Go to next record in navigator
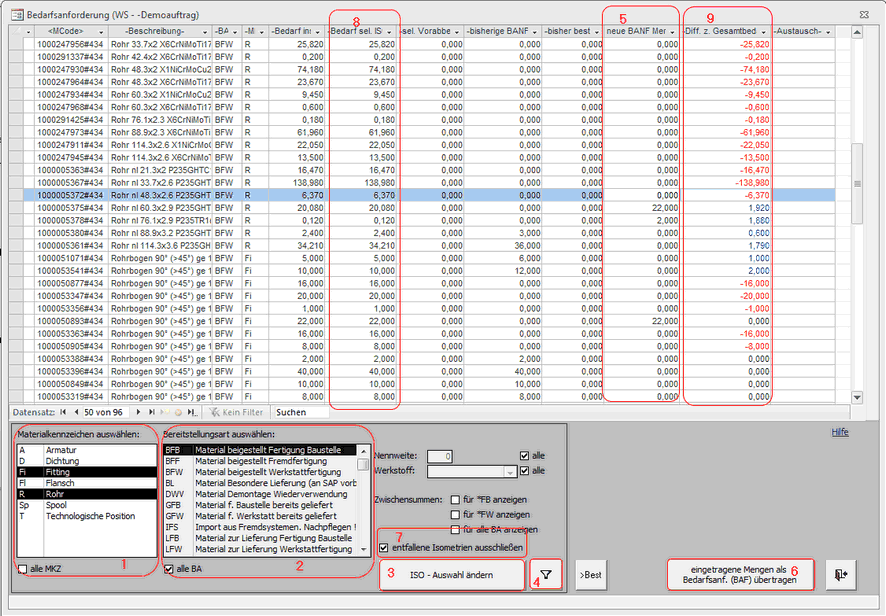This screenshot has height=616, width=886. pos(140,411)
